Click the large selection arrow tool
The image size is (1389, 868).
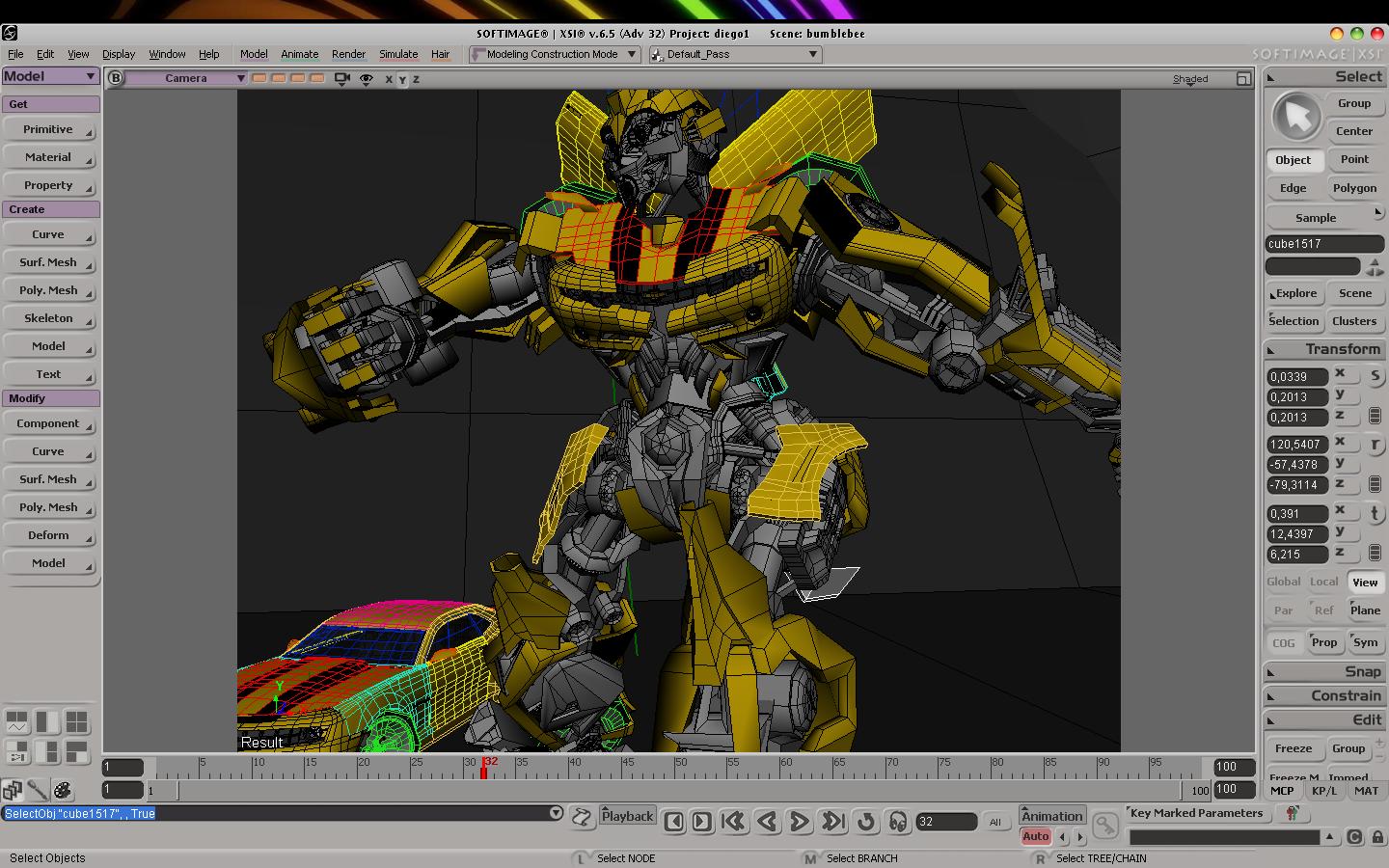point(1296,117)
